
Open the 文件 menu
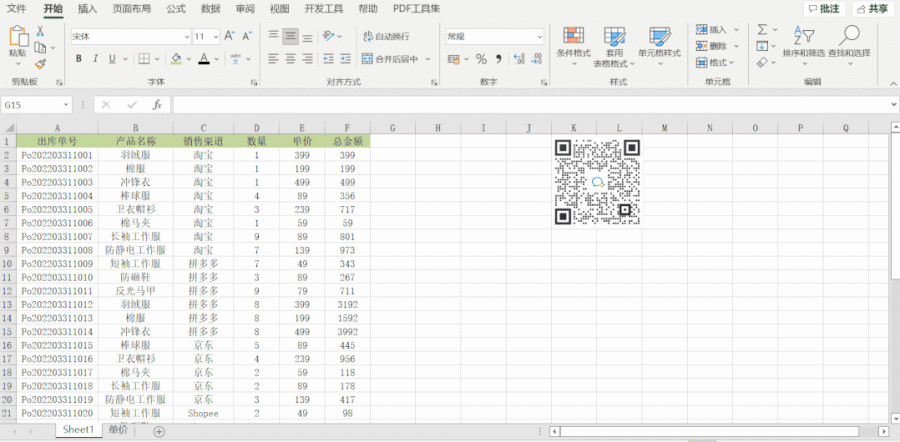(16, 9)
